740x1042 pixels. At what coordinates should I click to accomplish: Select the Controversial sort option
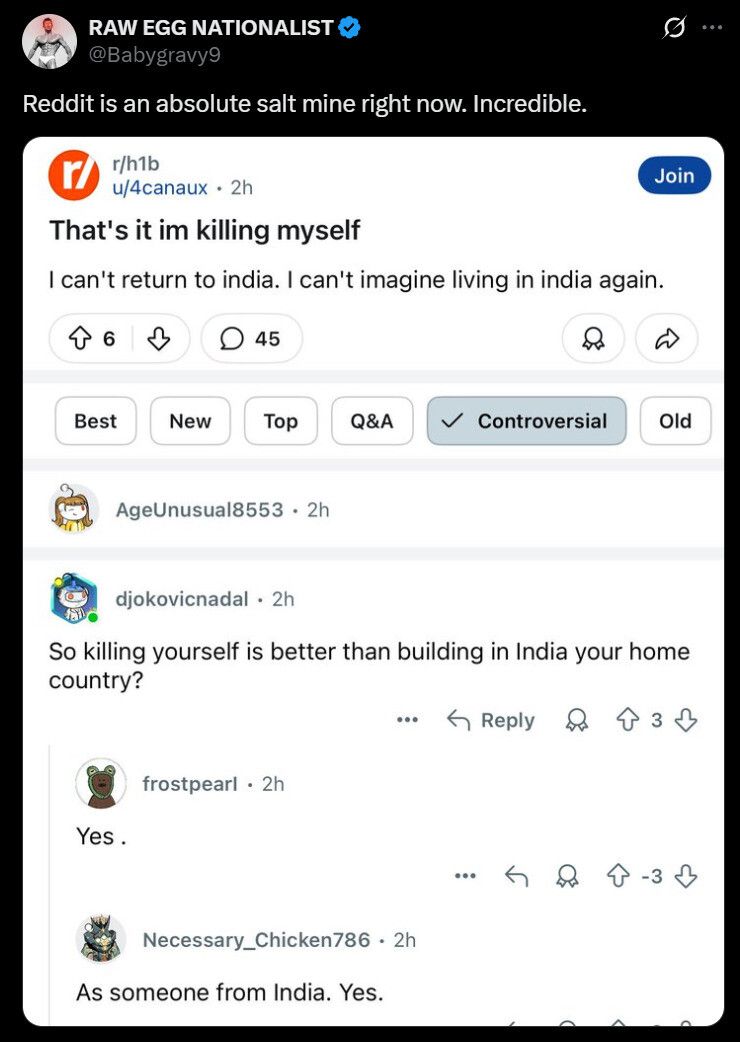(x=526, y=421)
